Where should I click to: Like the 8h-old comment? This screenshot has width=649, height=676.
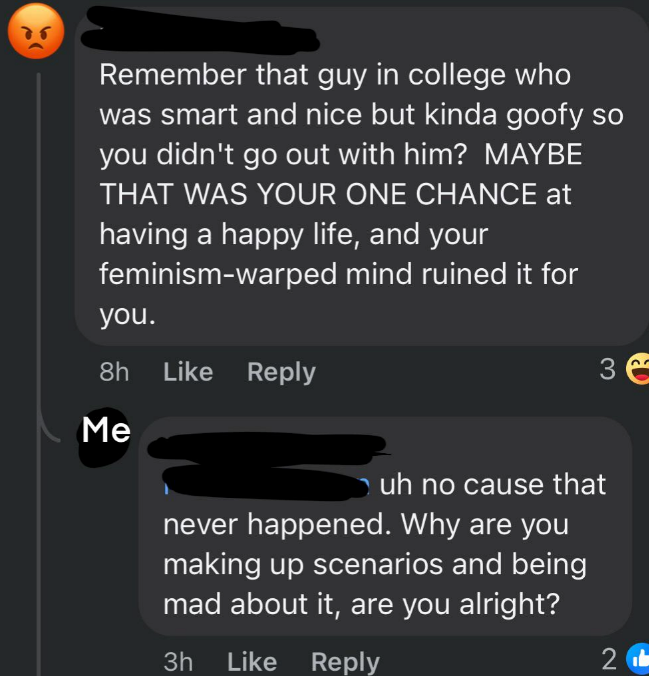[188, 372]
